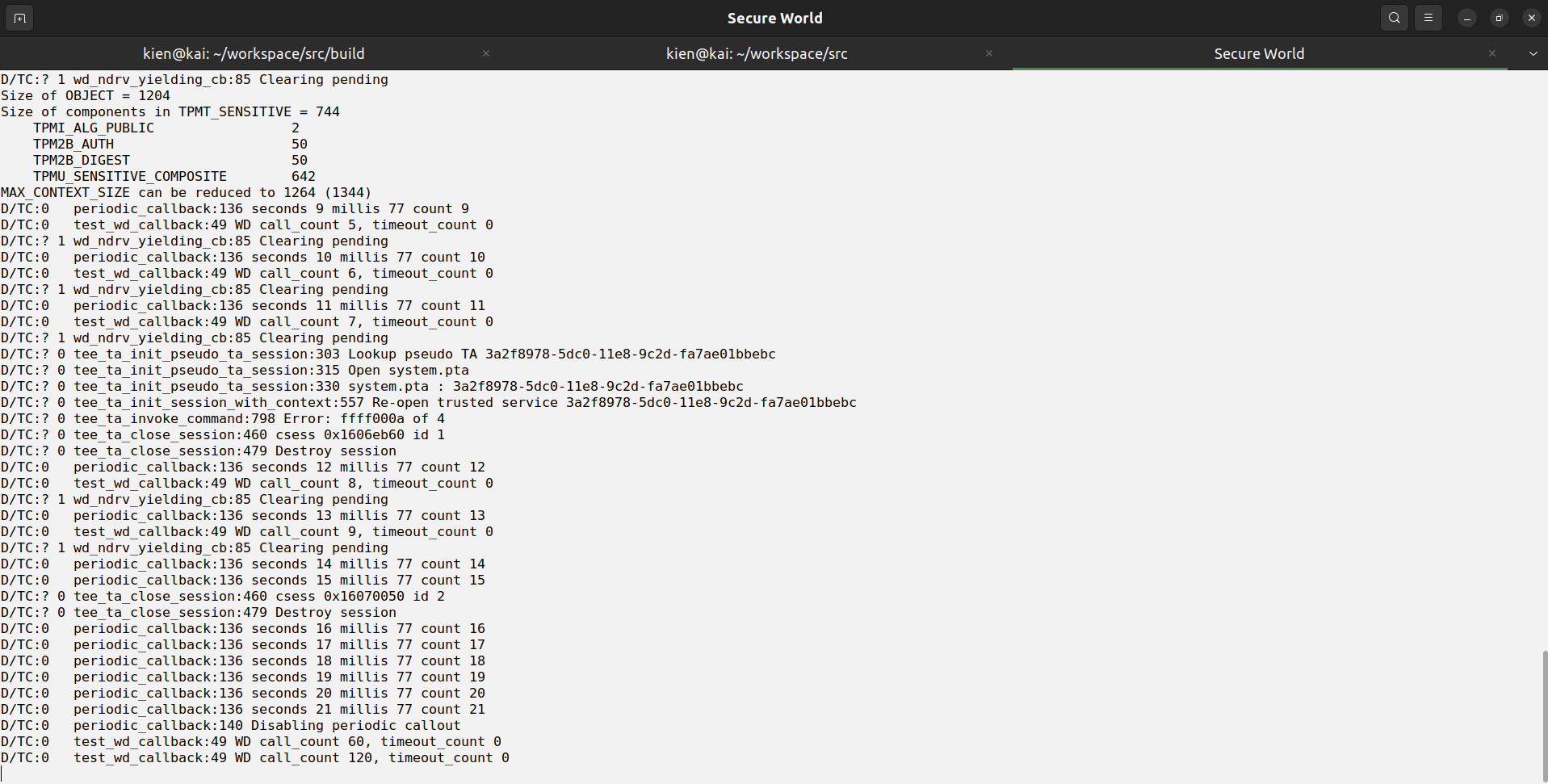
Task: Minimize the Secure World window
Action: [x=1467, y=18]
